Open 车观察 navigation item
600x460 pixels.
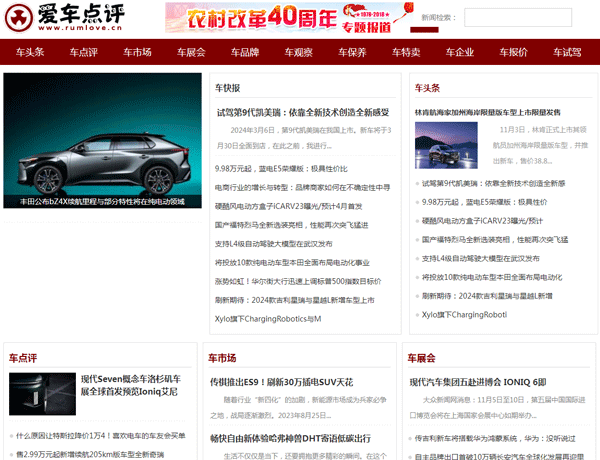[298, 52]
